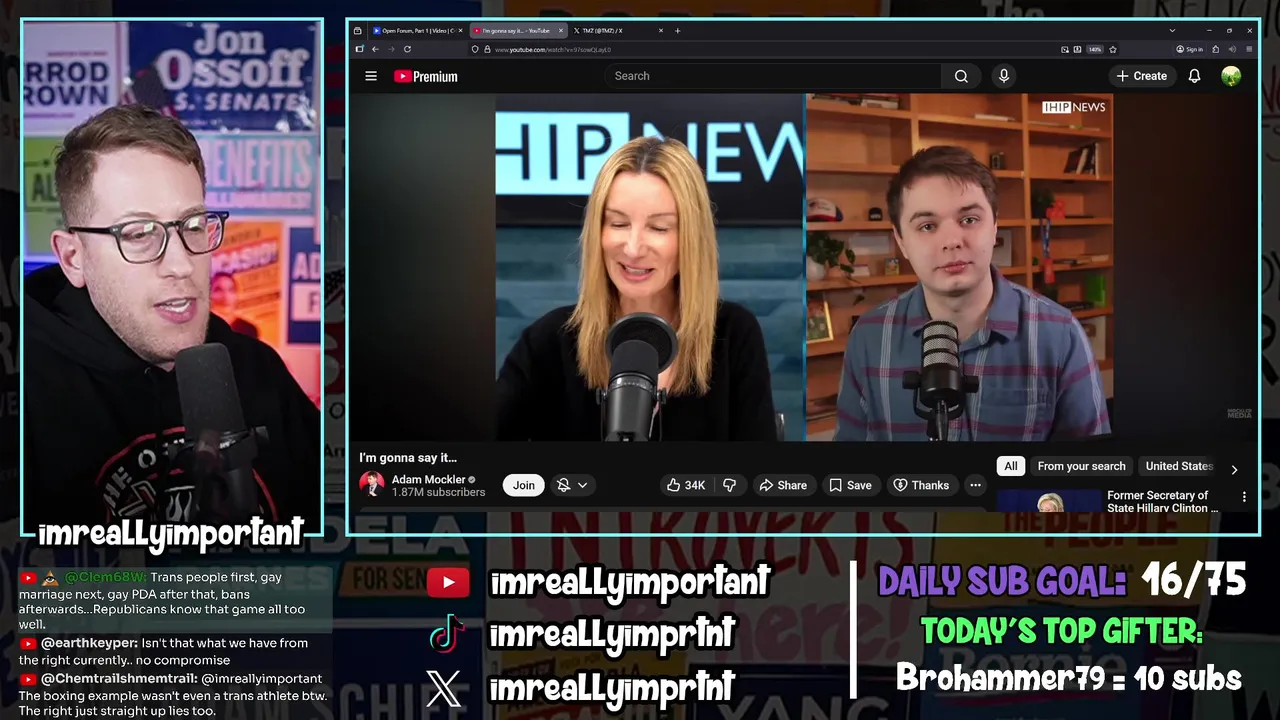Open the Create menu button
The height and width of the screenshot is (720, 1280).
click(1142, 76)
